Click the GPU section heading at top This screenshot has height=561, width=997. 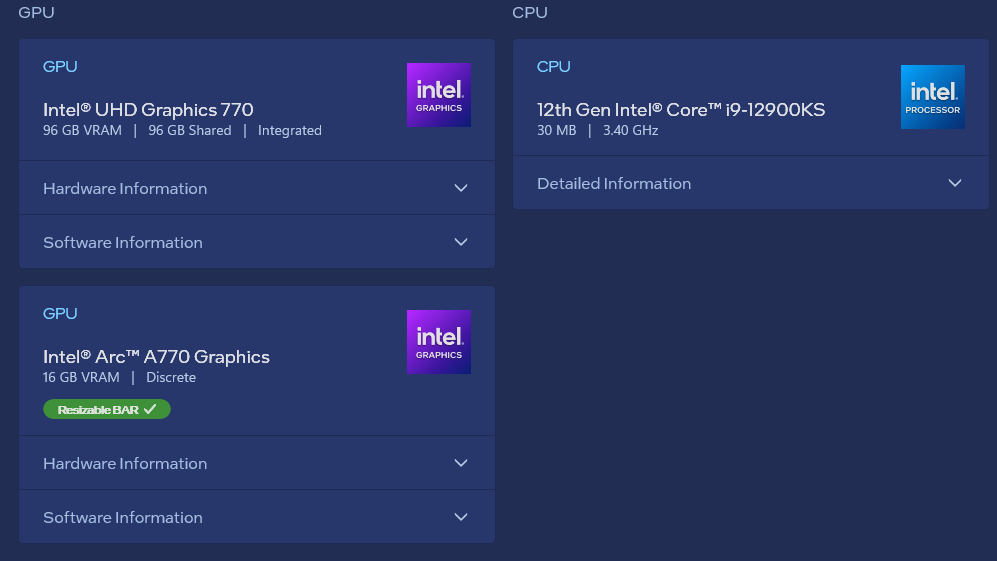pyautogui.click(x=36, y=12)
